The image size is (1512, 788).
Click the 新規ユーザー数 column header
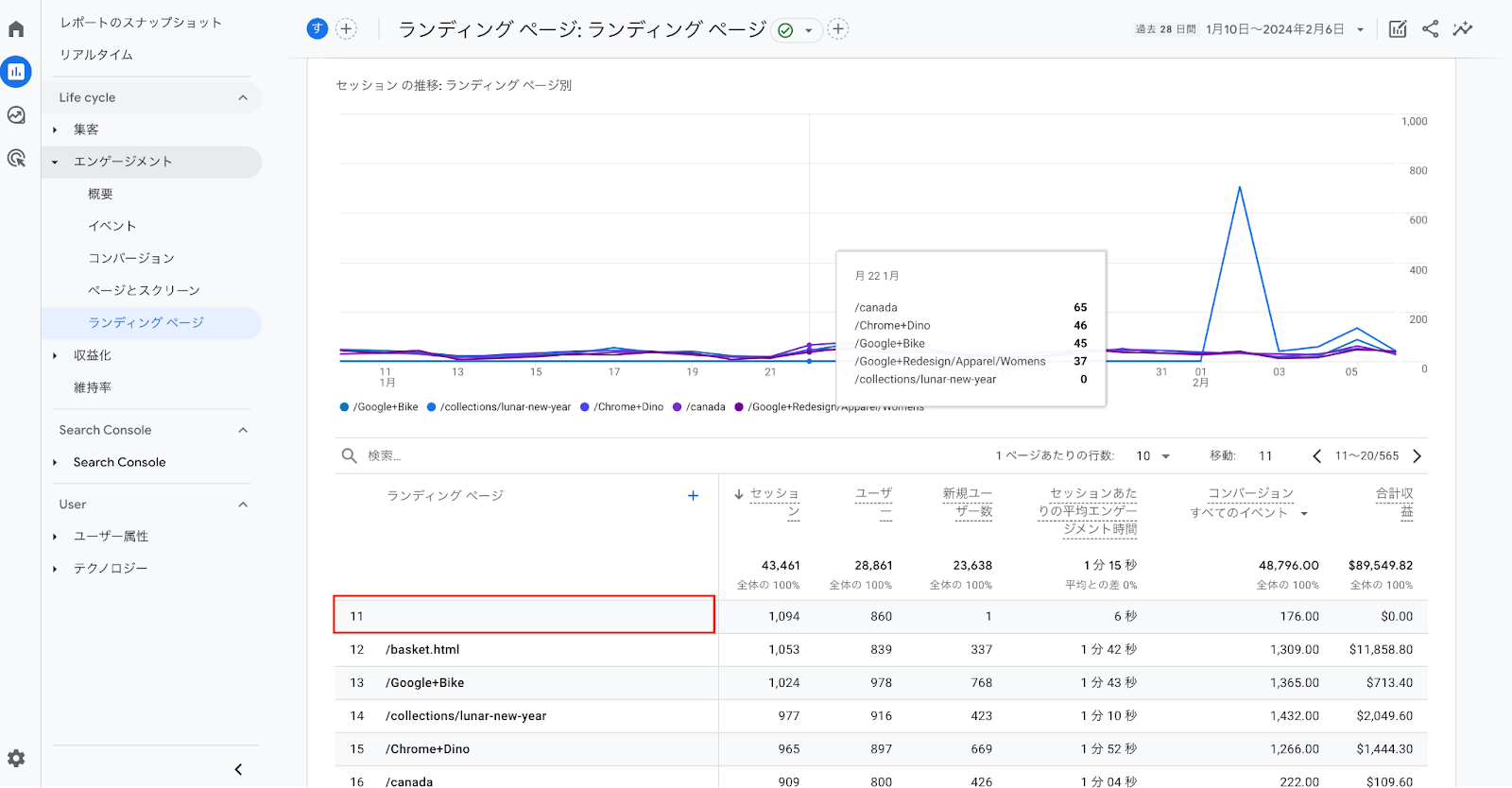pos(967,502)
